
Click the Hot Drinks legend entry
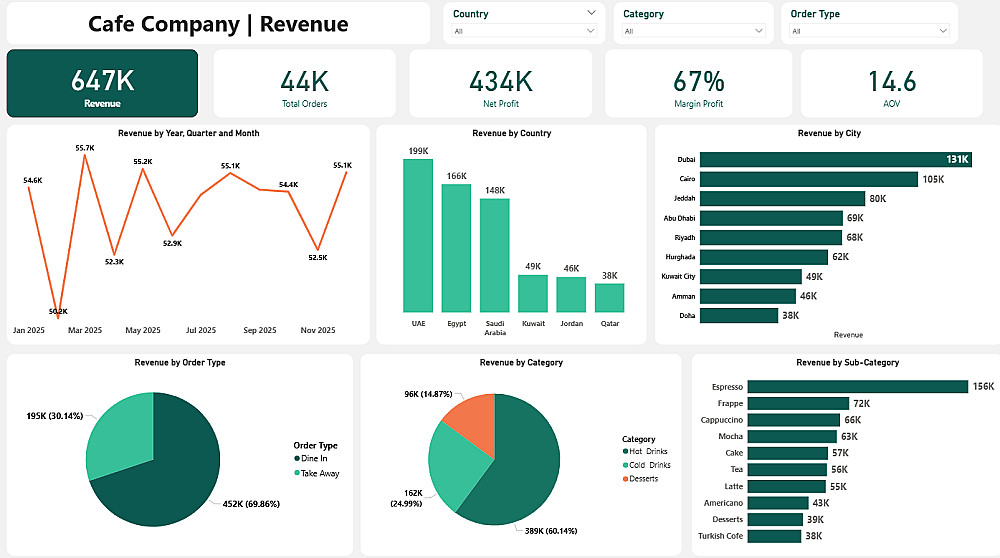[x=645, y=452]
